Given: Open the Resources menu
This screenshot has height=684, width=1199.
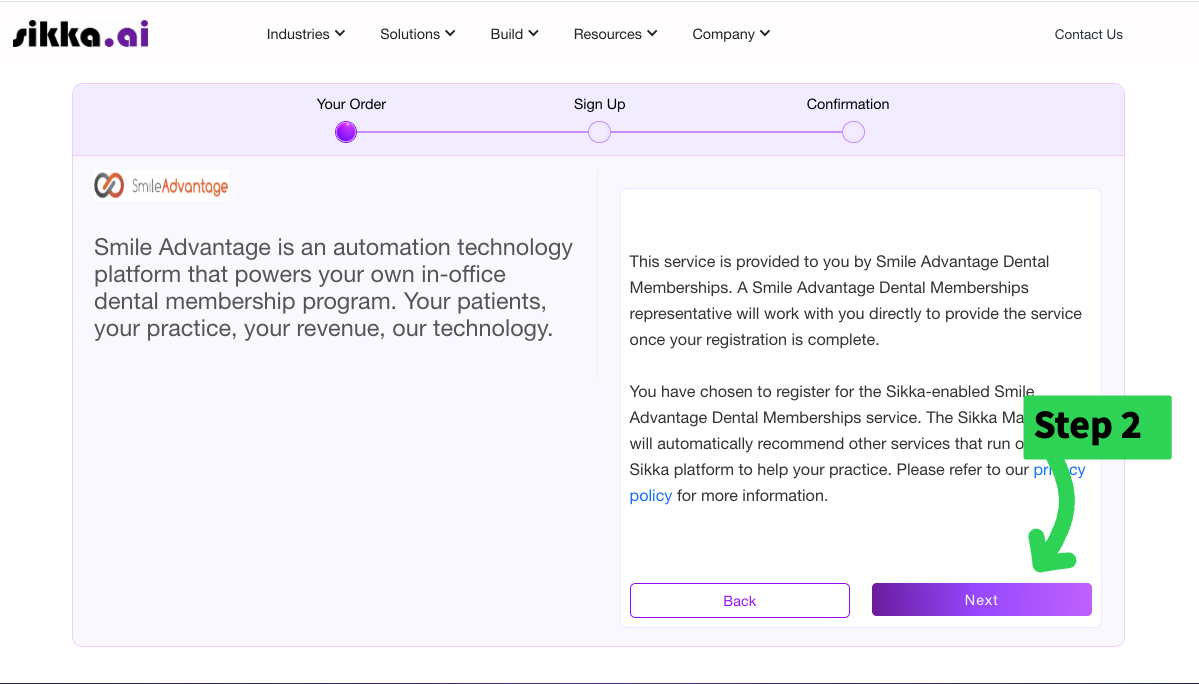Looking at the screenshot, I should tap(616, 34).
